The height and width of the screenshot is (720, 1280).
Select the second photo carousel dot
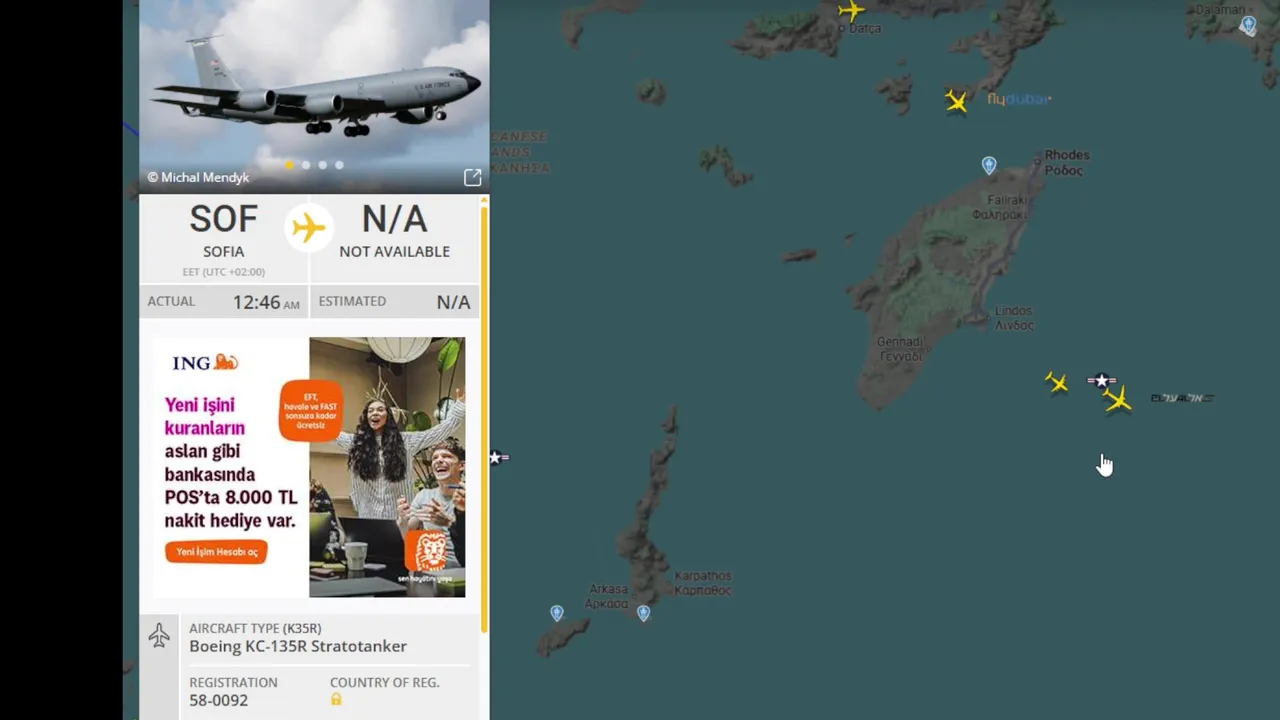pos(306,165)
